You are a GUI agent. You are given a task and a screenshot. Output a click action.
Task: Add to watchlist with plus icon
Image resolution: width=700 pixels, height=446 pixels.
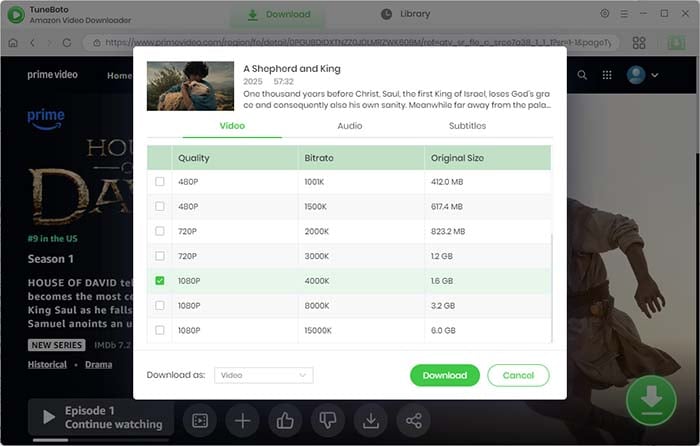pos(242,420)
